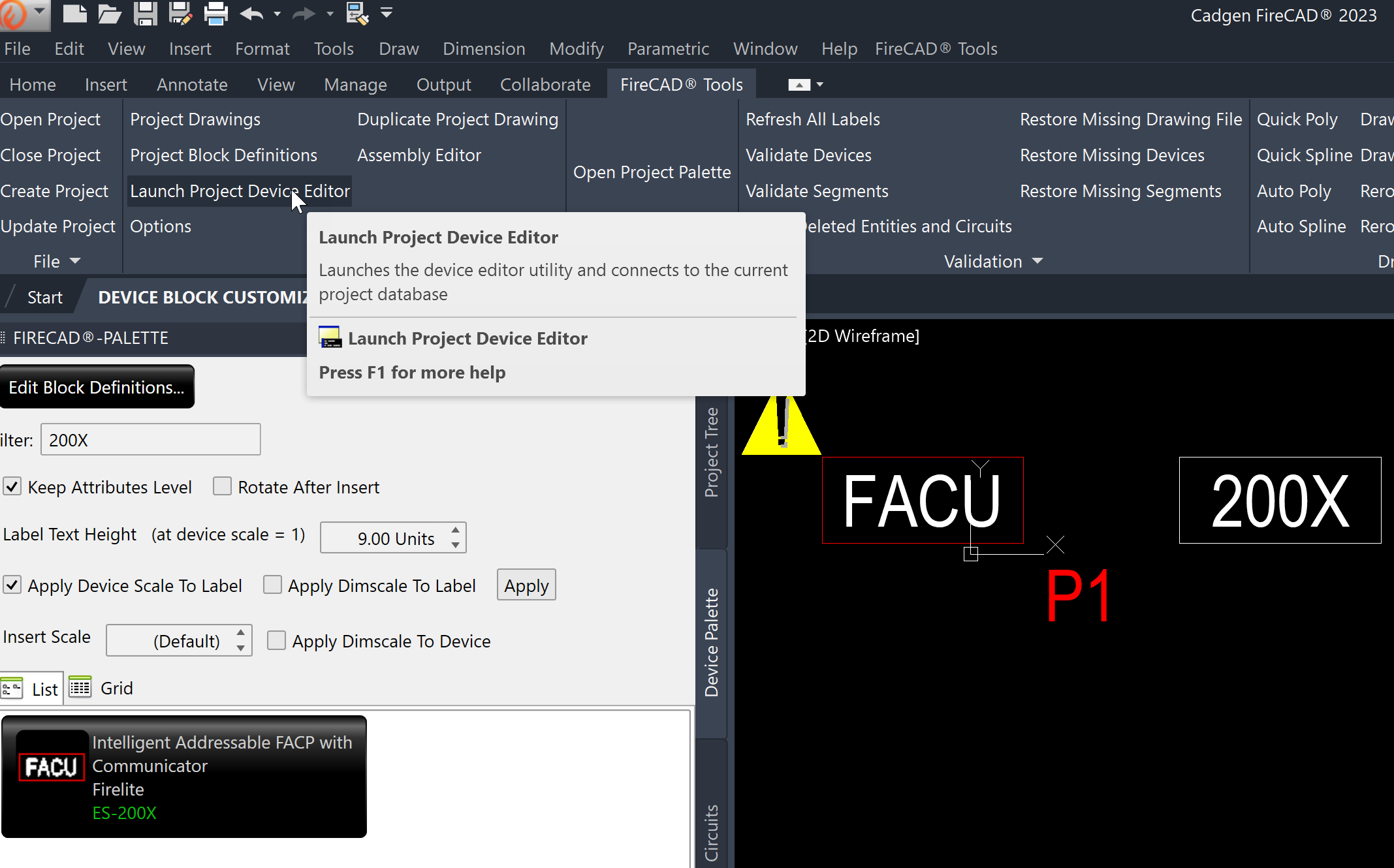Click the 2D Wireframe visual style label
This screenshot has height=868, width=1394.
click(x=861, y=335)
